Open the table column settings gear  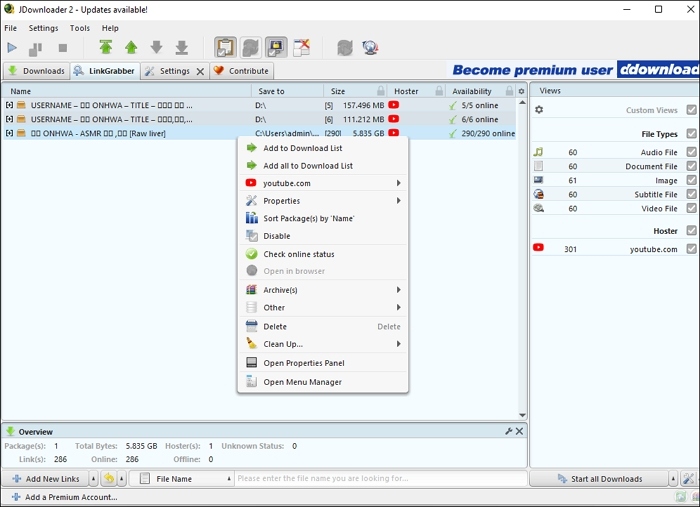[x=521, y=91]
